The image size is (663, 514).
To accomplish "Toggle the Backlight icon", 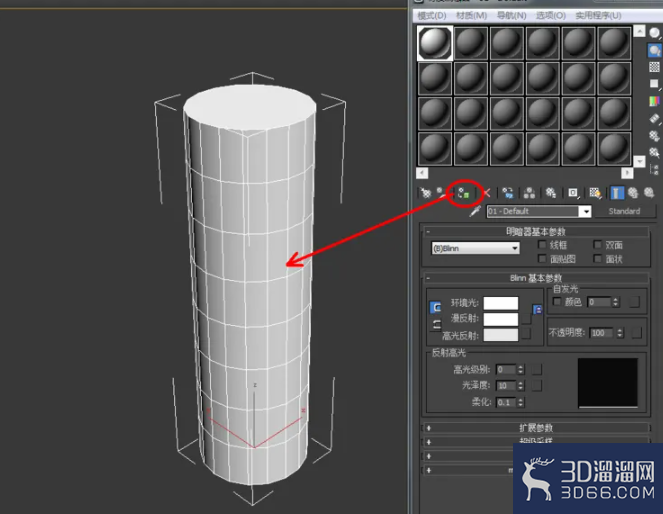I will [654, 50].
